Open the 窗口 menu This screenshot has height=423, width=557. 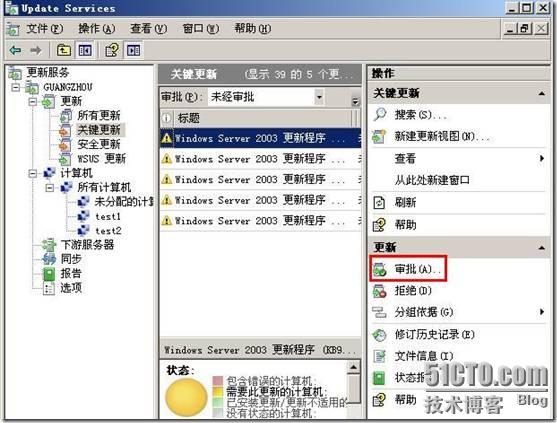click(x=200, y=28)
